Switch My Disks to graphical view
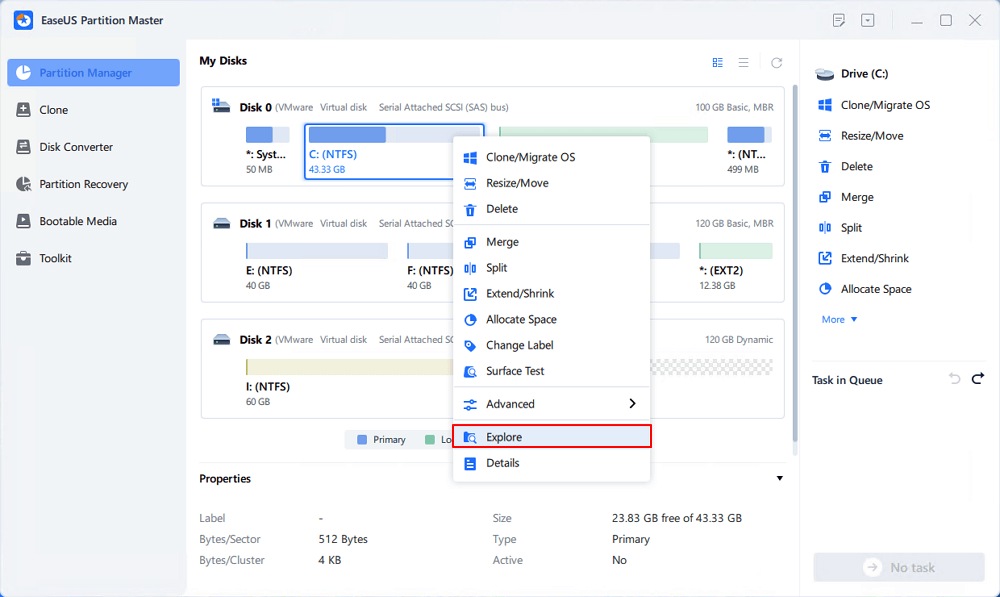Image resolution: width=1000 pixels, height=597 pixels. click(x=717, y=62)
